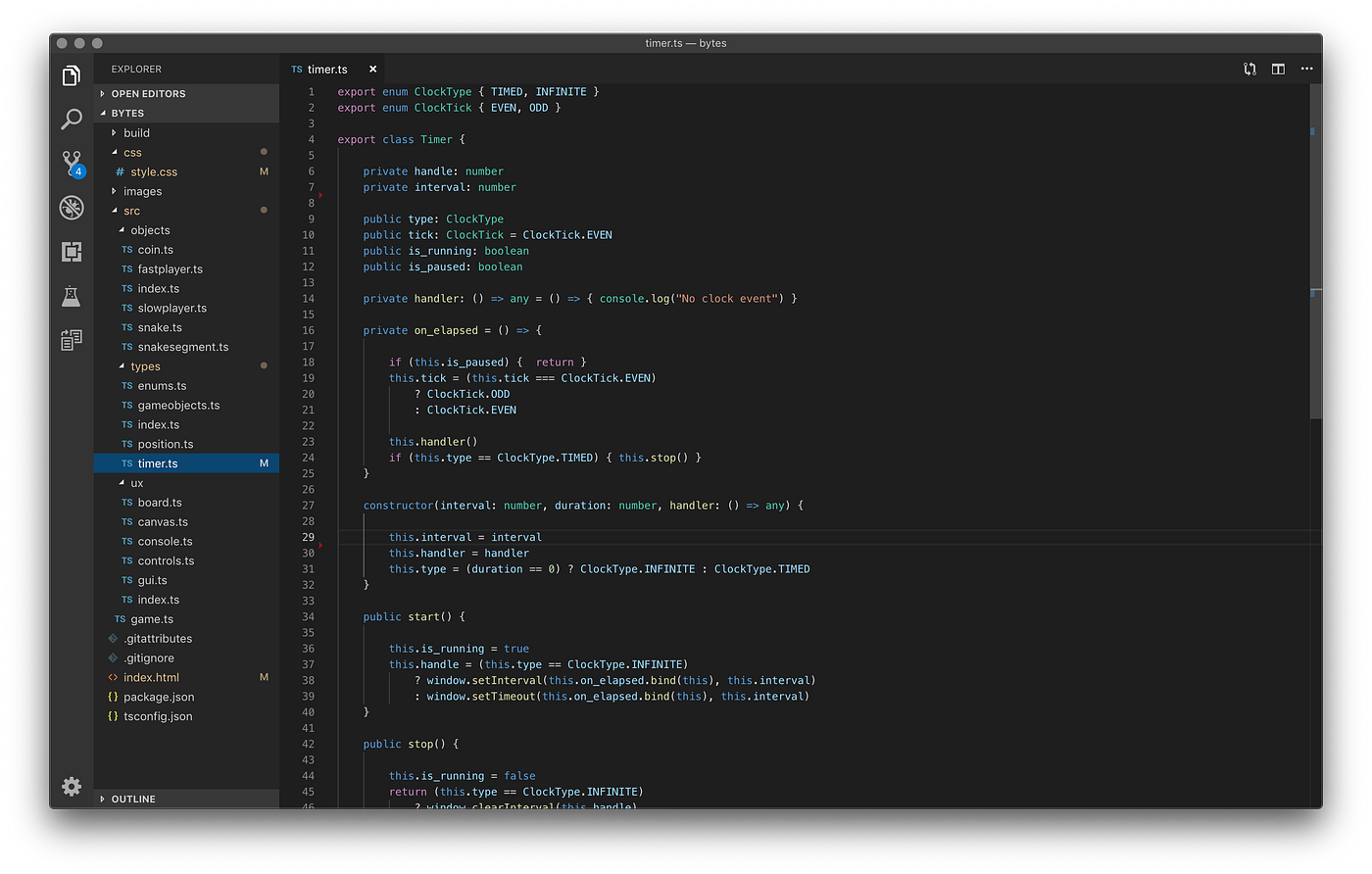This screenshot has width=1372, height=874.
Task: Collapse the src folder
Action: (129, 210)
